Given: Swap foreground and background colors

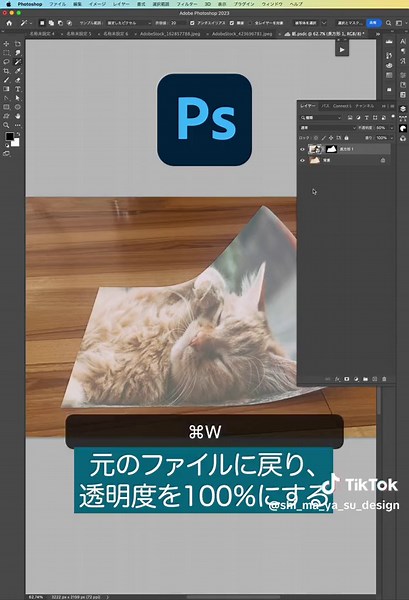Looking at the screenshot, I should pyautogui.click(x=18, y=134).
